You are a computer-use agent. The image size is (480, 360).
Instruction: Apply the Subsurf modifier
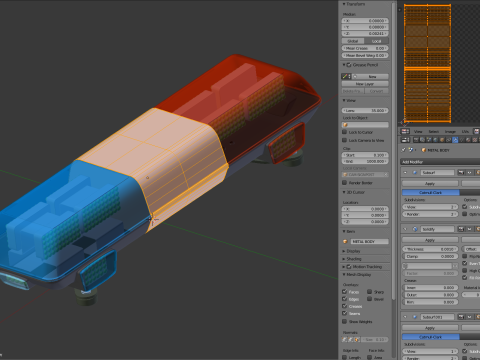(x=430, y=184)
